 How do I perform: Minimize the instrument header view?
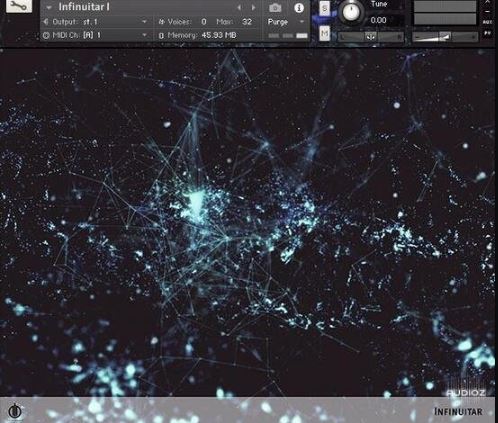(488, 12)
